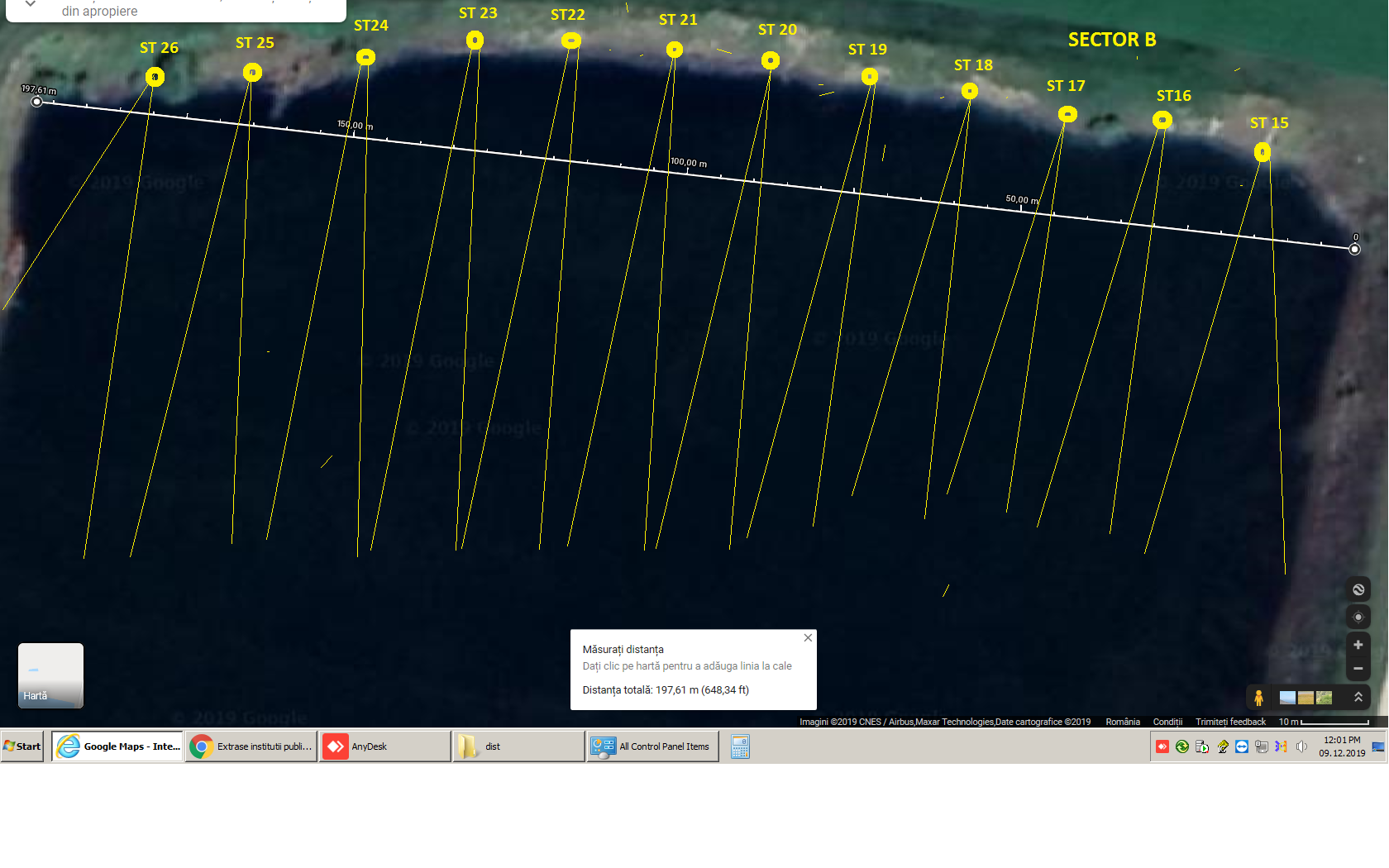1389x868 pixels.
Task: Switch to AnyDesk taskbar window
Action: (x=385, y=746)
